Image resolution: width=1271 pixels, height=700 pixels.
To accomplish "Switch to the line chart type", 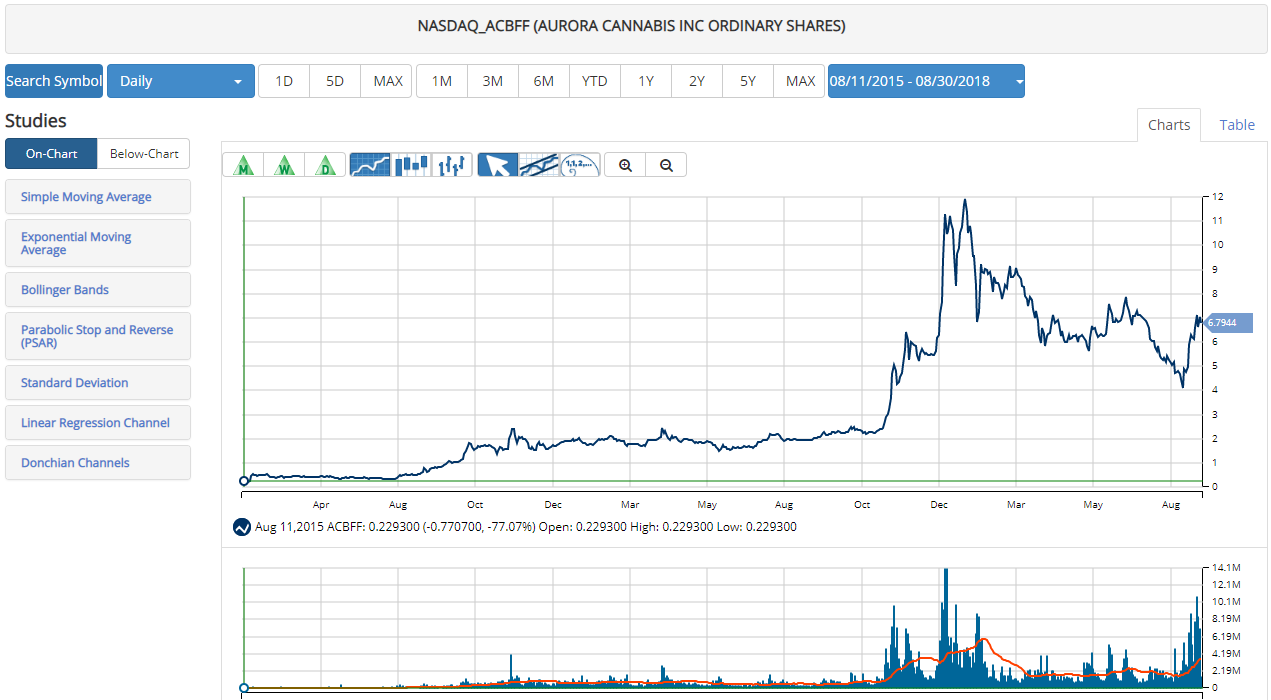I will point(370,165).
